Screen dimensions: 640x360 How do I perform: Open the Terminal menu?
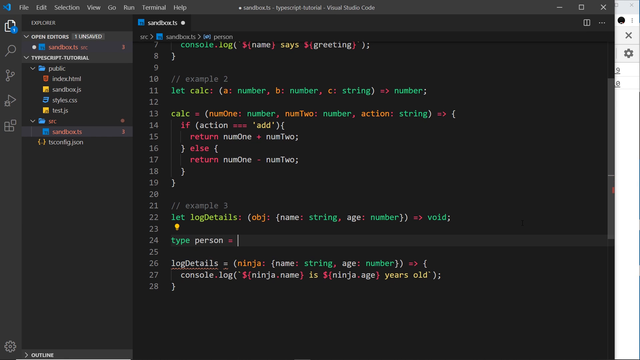point(154,7)
